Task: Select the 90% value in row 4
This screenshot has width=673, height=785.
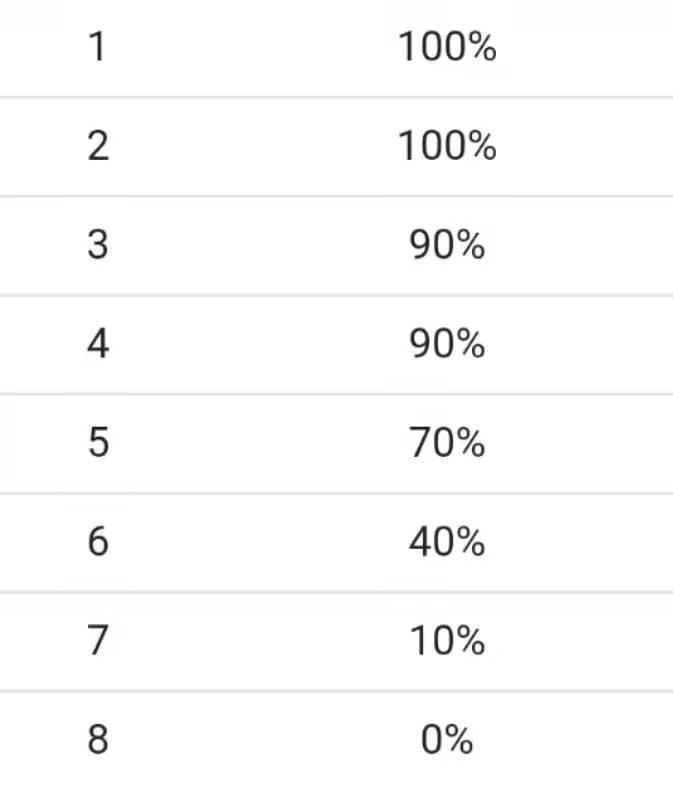Action: (x=447, y=344)
